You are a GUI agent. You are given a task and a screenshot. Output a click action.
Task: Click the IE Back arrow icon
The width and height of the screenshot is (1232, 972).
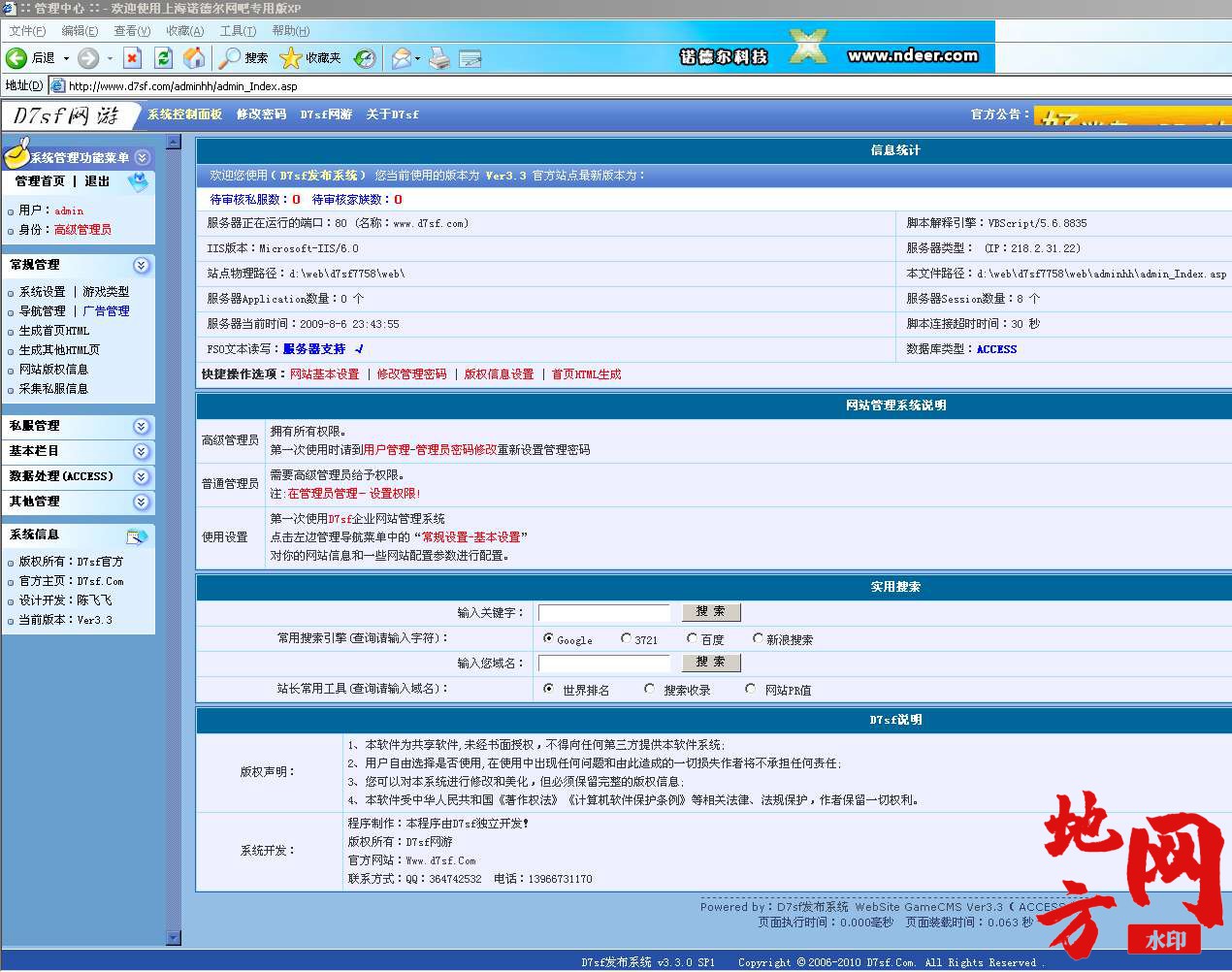click(16, 58)
